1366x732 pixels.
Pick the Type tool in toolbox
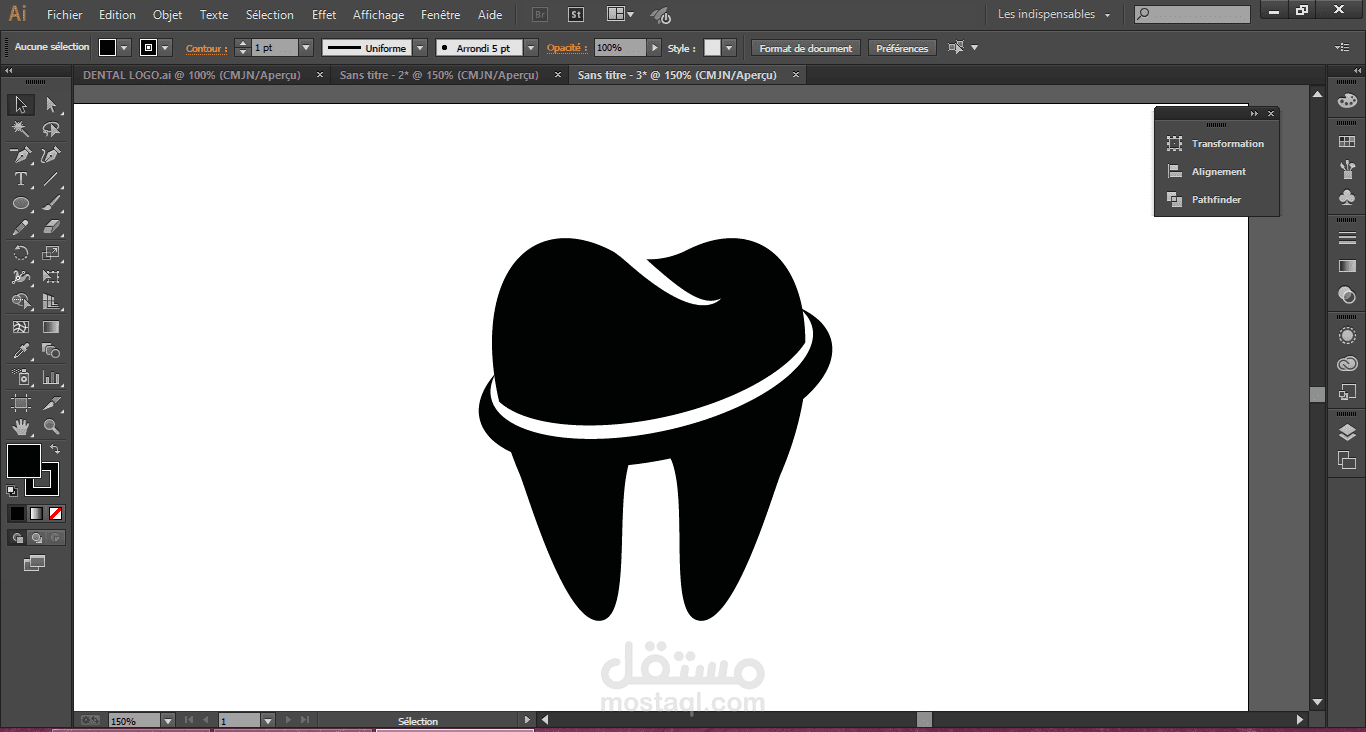coord(20,180)
